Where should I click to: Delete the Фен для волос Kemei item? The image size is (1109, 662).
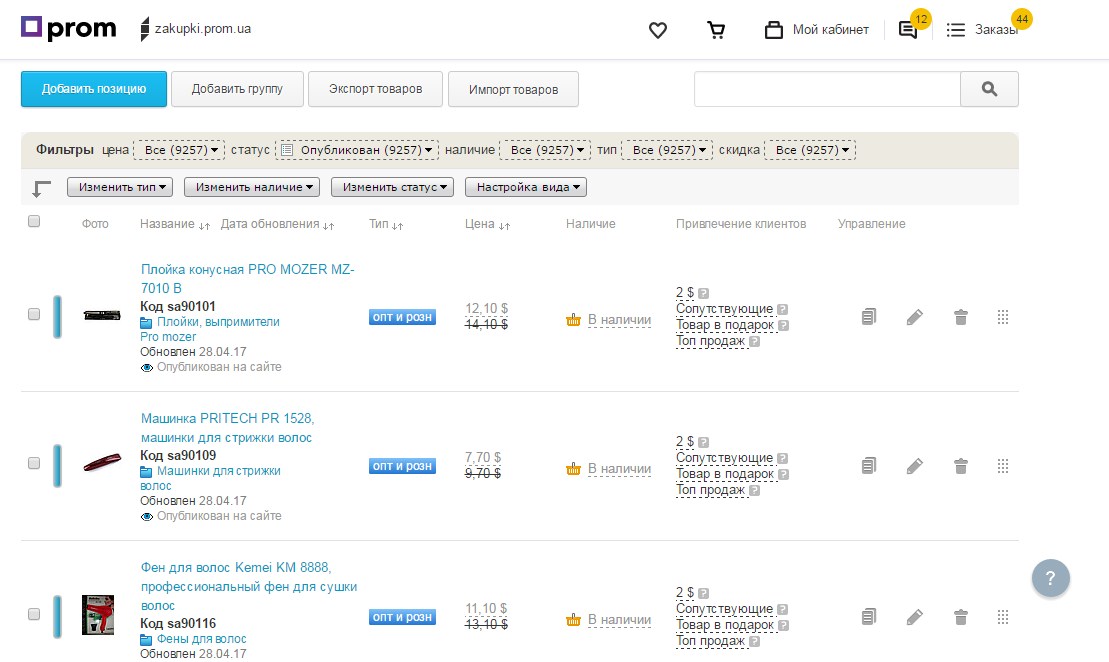(960, 617)
